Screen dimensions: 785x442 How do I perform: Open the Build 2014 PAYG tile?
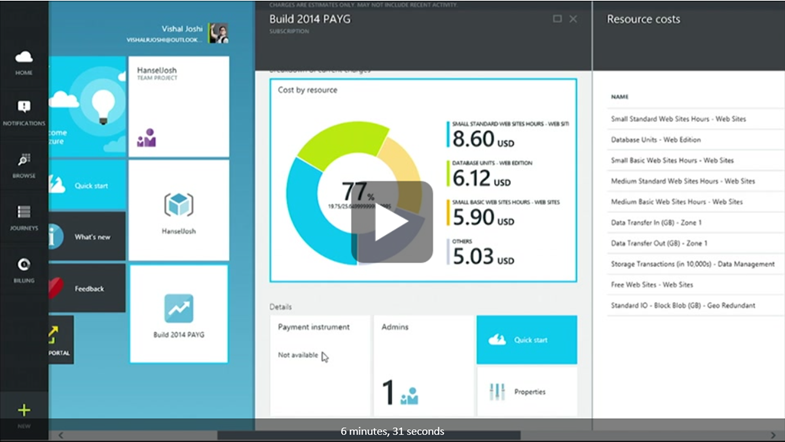coord(179,314)
